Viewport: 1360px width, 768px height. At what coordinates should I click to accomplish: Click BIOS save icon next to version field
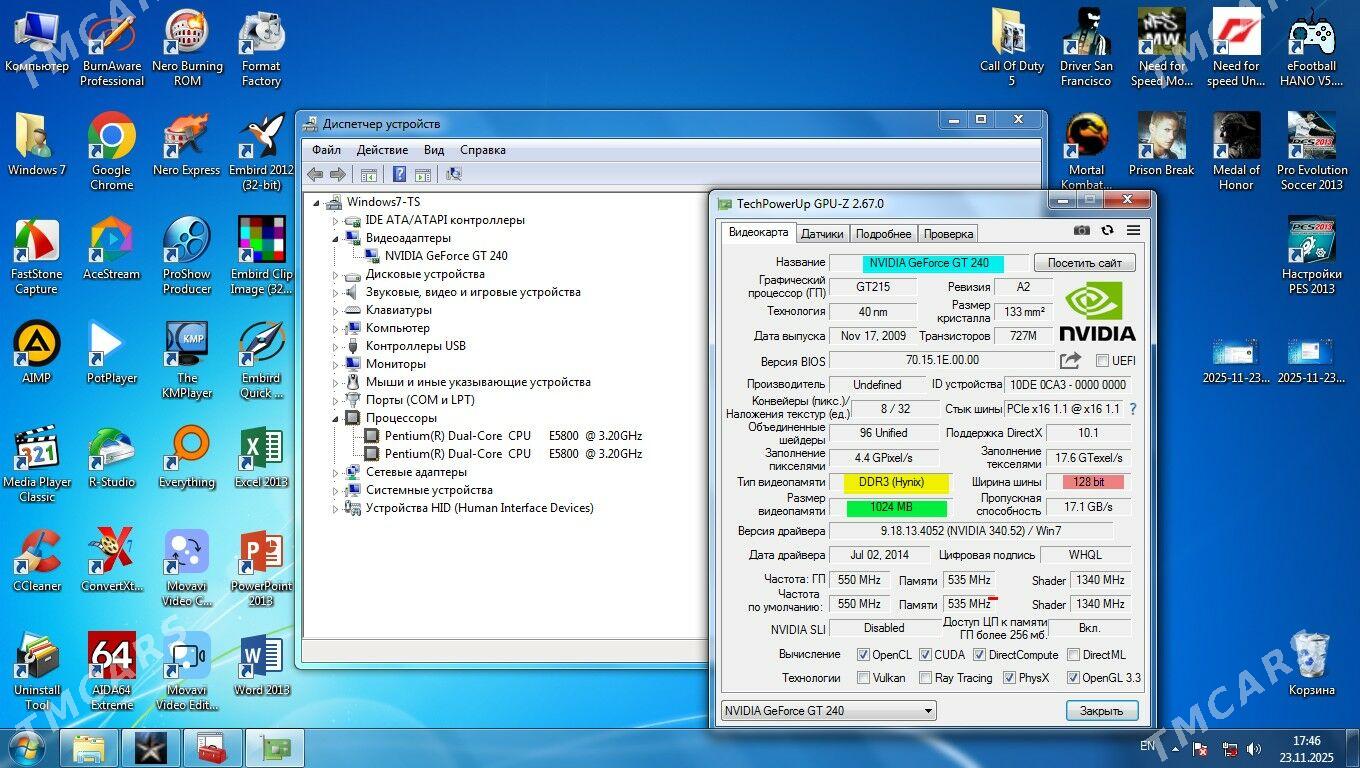[1070, 360]
